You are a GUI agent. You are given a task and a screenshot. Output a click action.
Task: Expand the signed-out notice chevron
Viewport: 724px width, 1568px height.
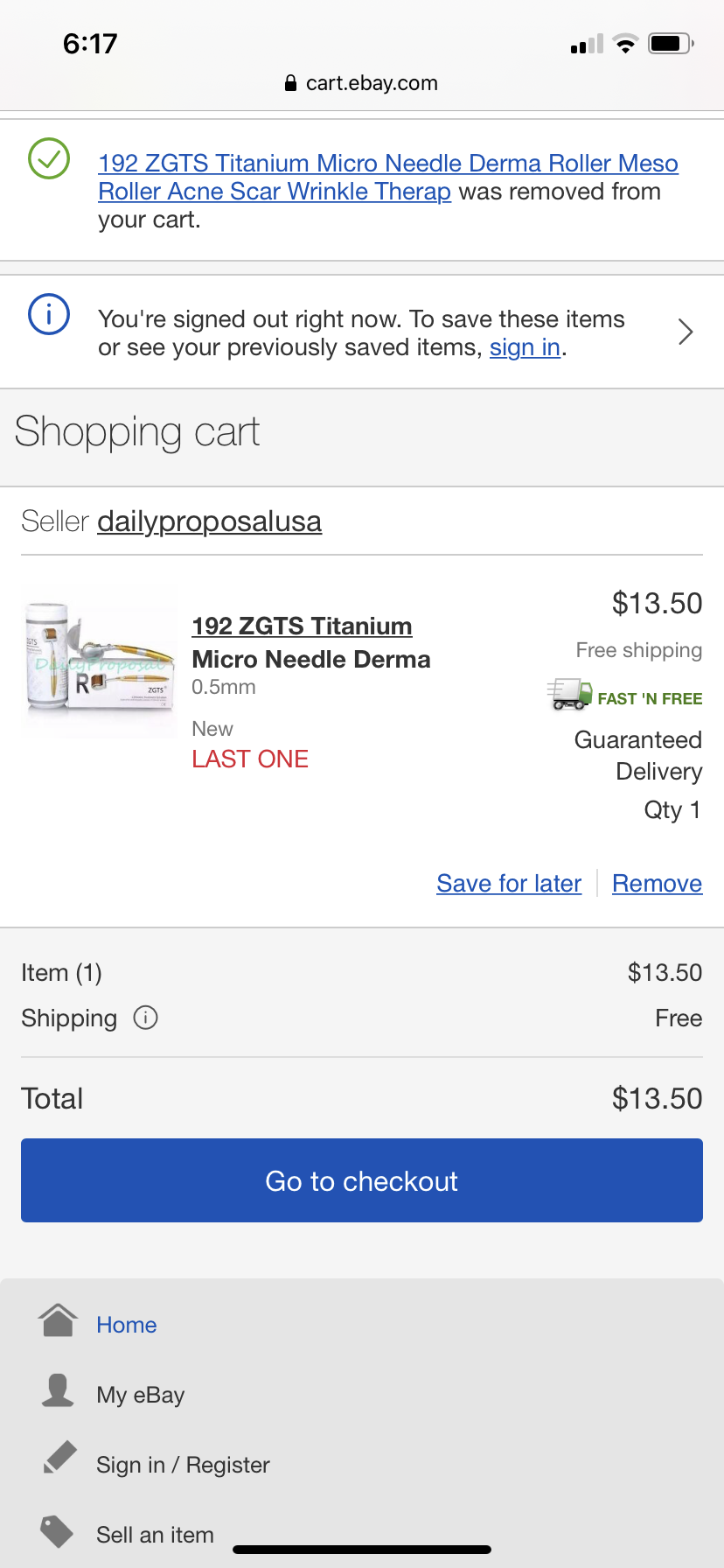tap(686, 332)
